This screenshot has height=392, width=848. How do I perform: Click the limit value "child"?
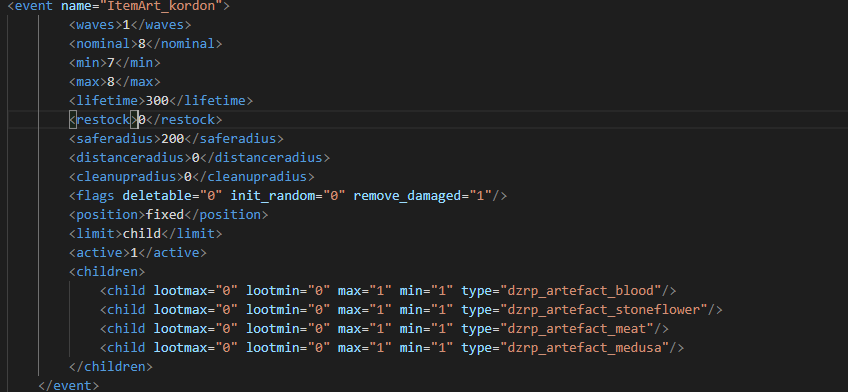click(142, 234)
